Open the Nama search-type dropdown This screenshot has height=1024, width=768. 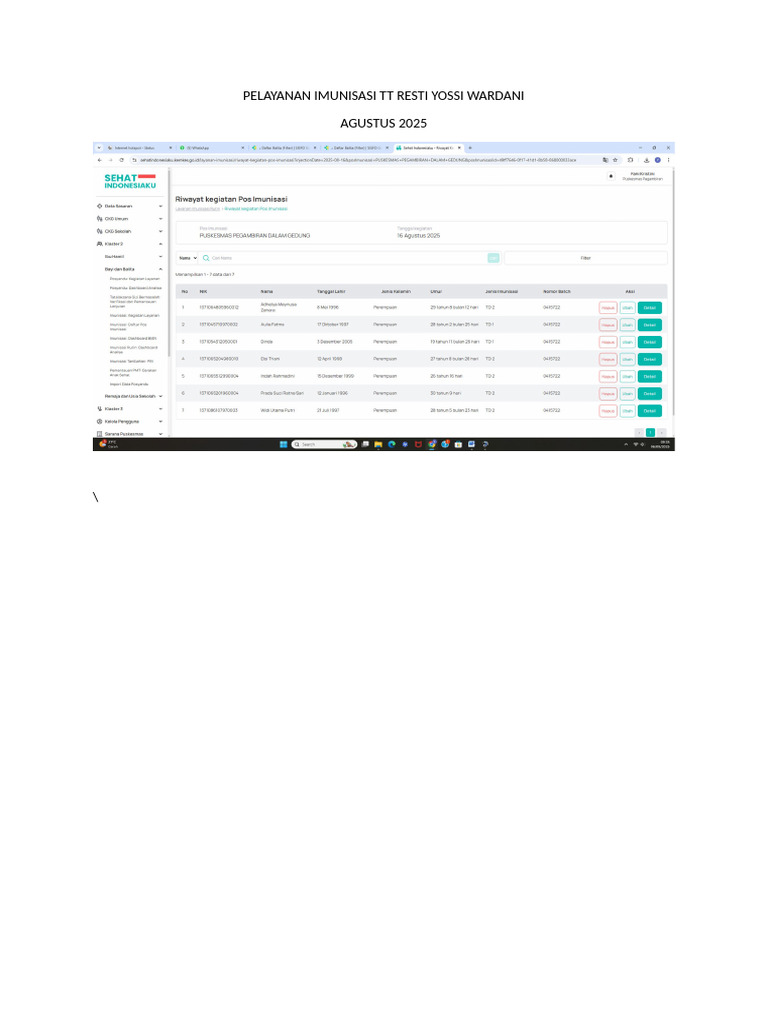tap(187, 258)
